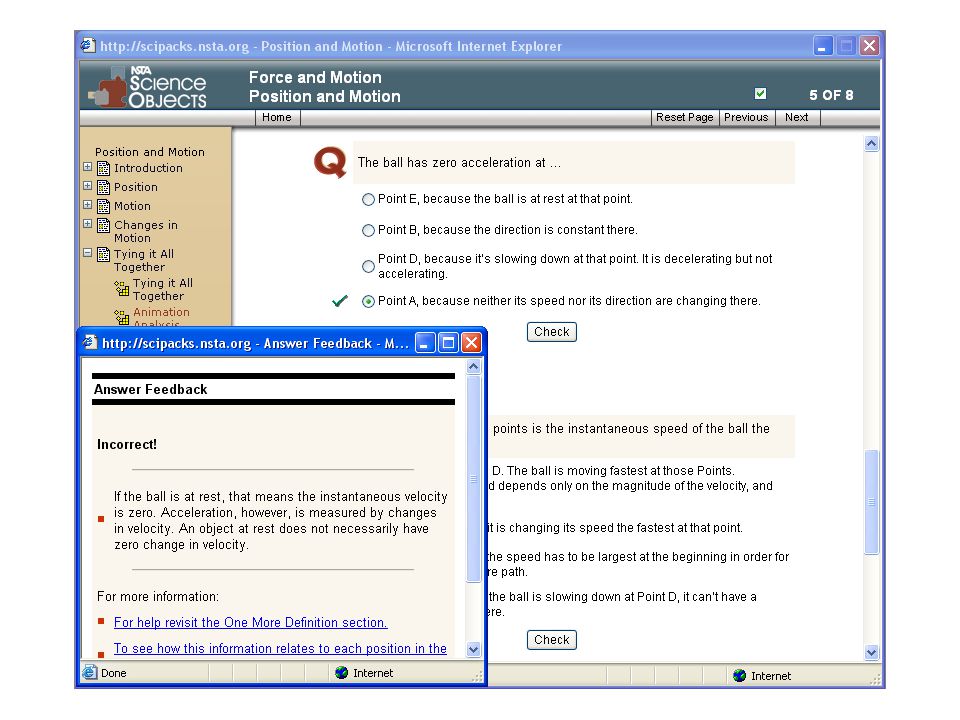This screenshot has height=720, width=960.
Task: Click the Answer Feedback scroll down arrow
Action: (x=473, y=650)
